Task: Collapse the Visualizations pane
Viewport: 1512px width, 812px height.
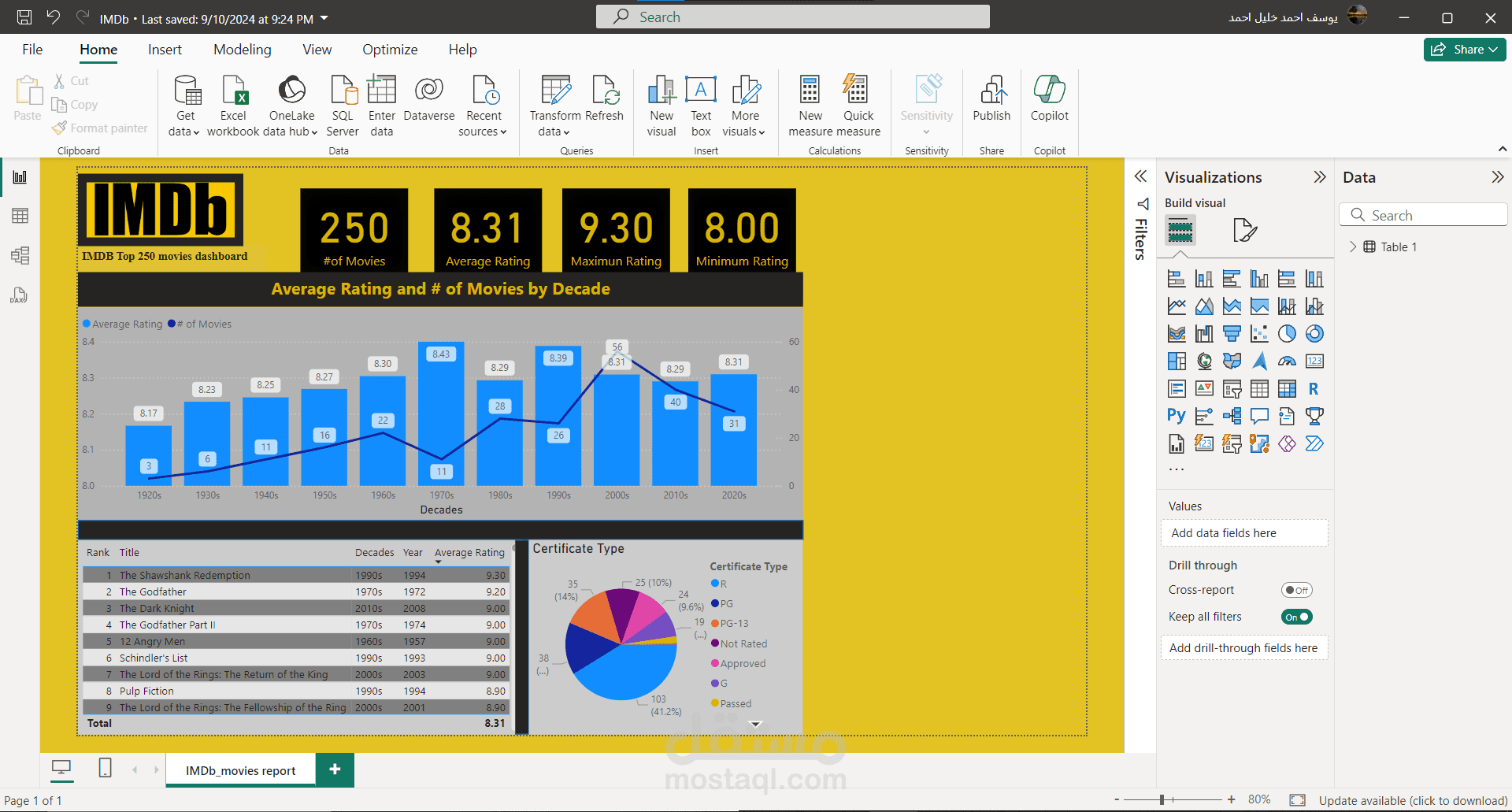Action: 1320,177
